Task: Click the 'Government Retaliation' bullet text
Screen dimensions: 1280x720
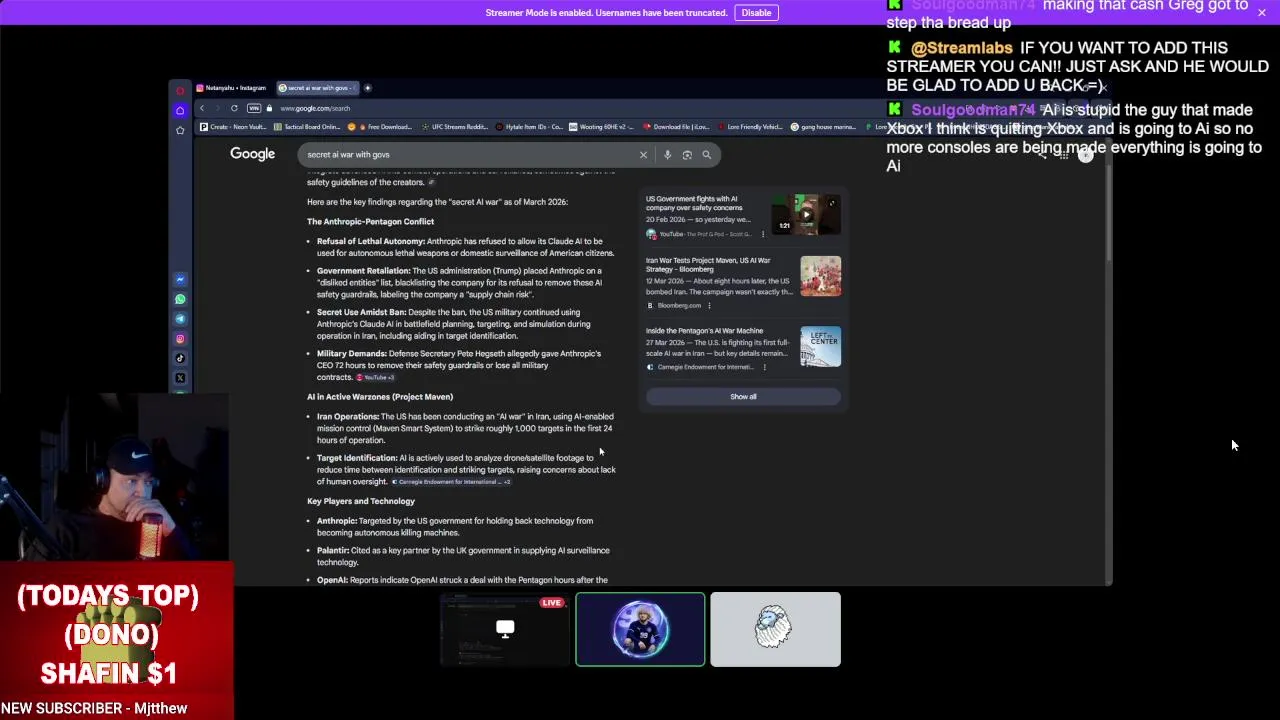Action: click(460, 283)
